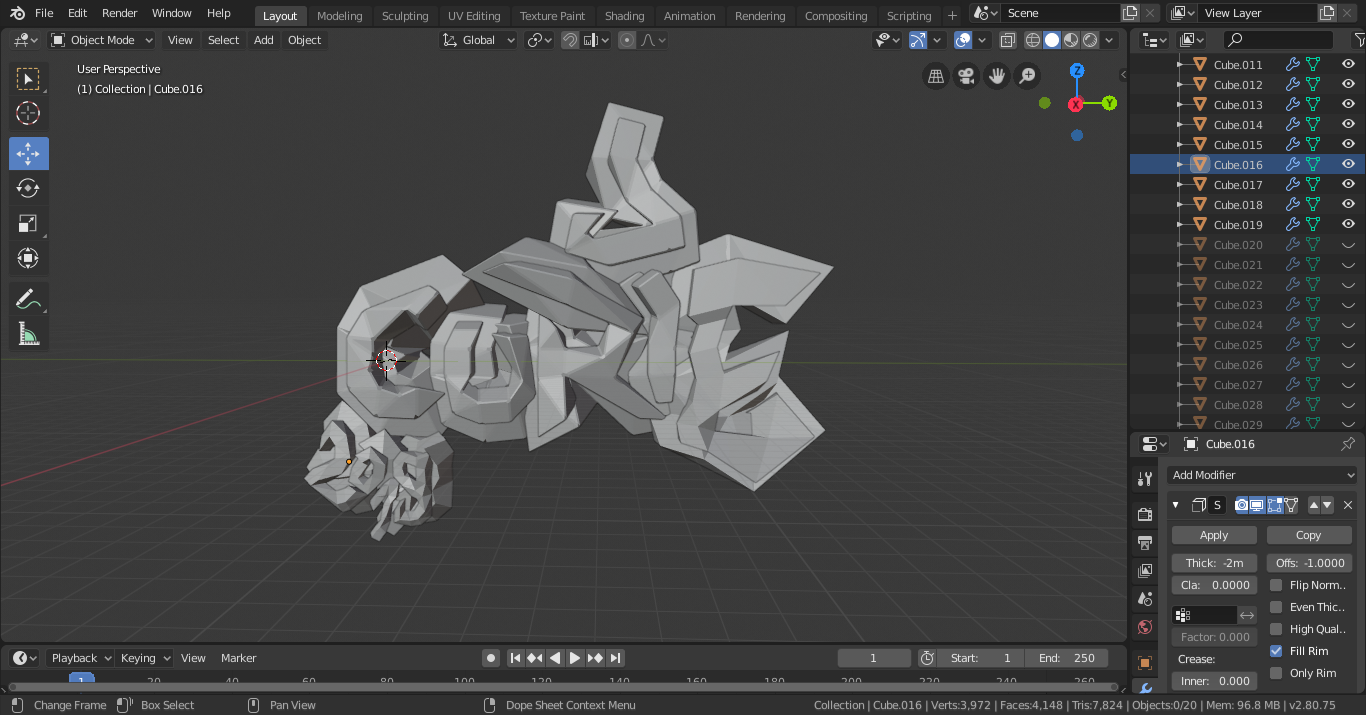Expand the Global transform orientation dropdown

tap(479, 40)
